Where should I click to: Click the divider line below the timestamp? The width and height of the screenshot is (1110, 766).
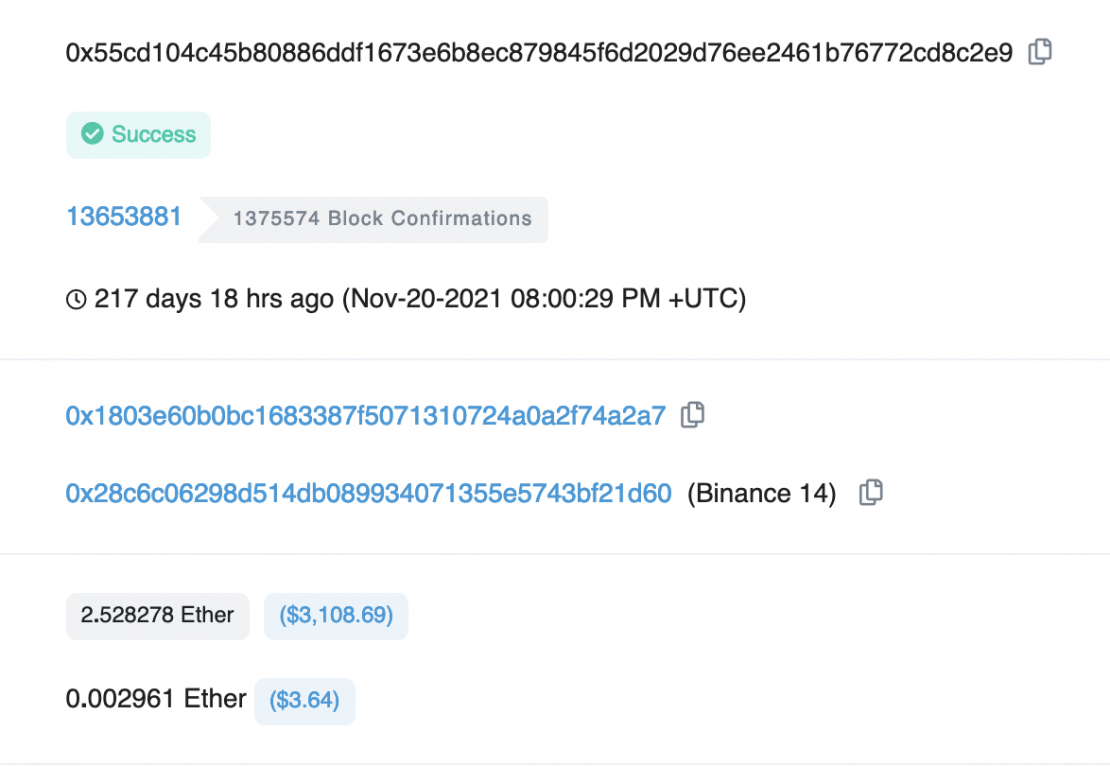point(555,359)
